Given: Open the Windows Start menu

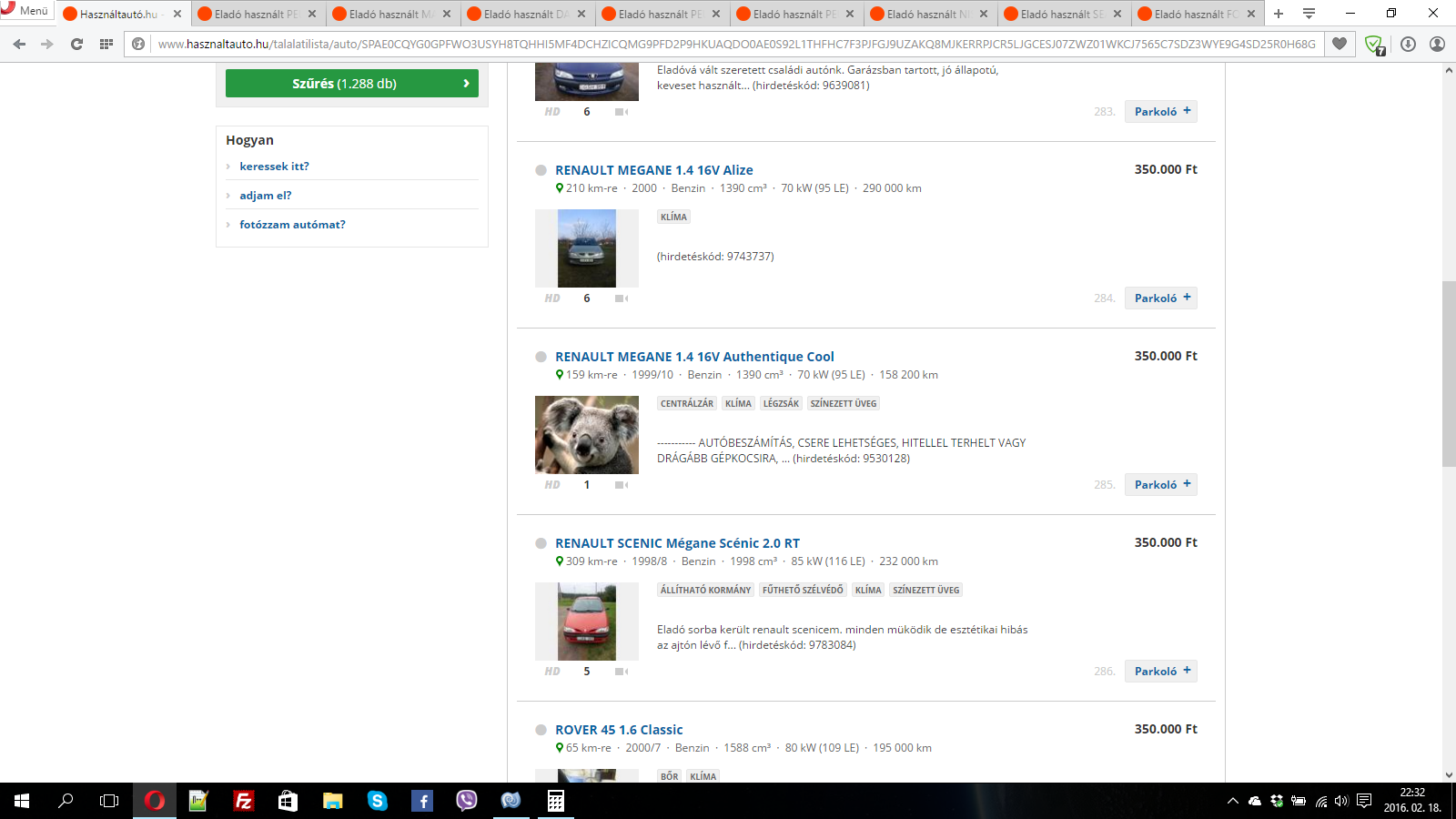Looking at the screenshot, I should (x=22, y=801).
